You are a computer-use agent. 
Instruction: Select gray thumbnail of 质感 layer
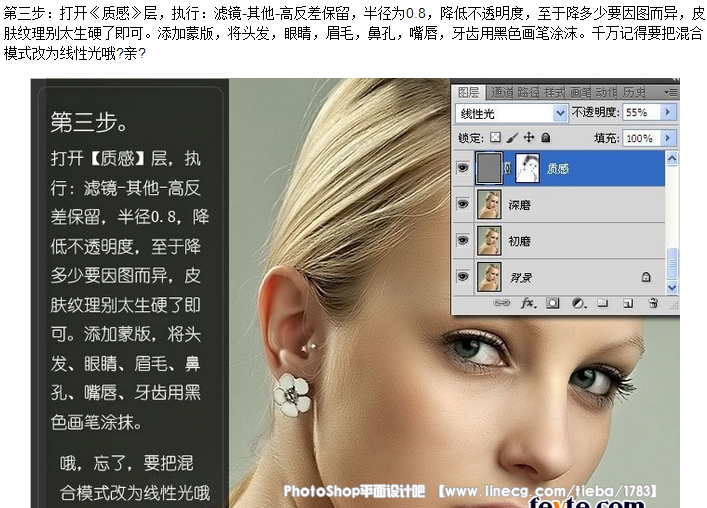click(489, 168)
